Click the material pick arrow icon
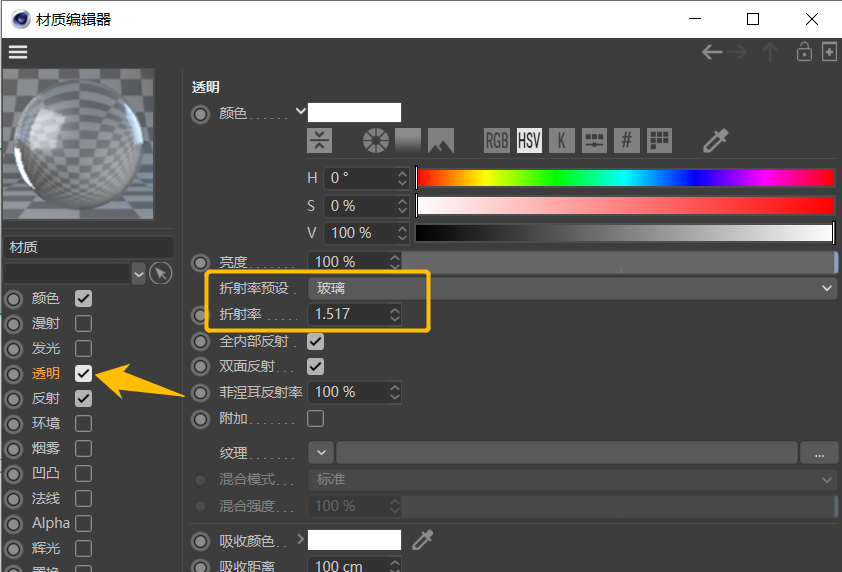 161,273
